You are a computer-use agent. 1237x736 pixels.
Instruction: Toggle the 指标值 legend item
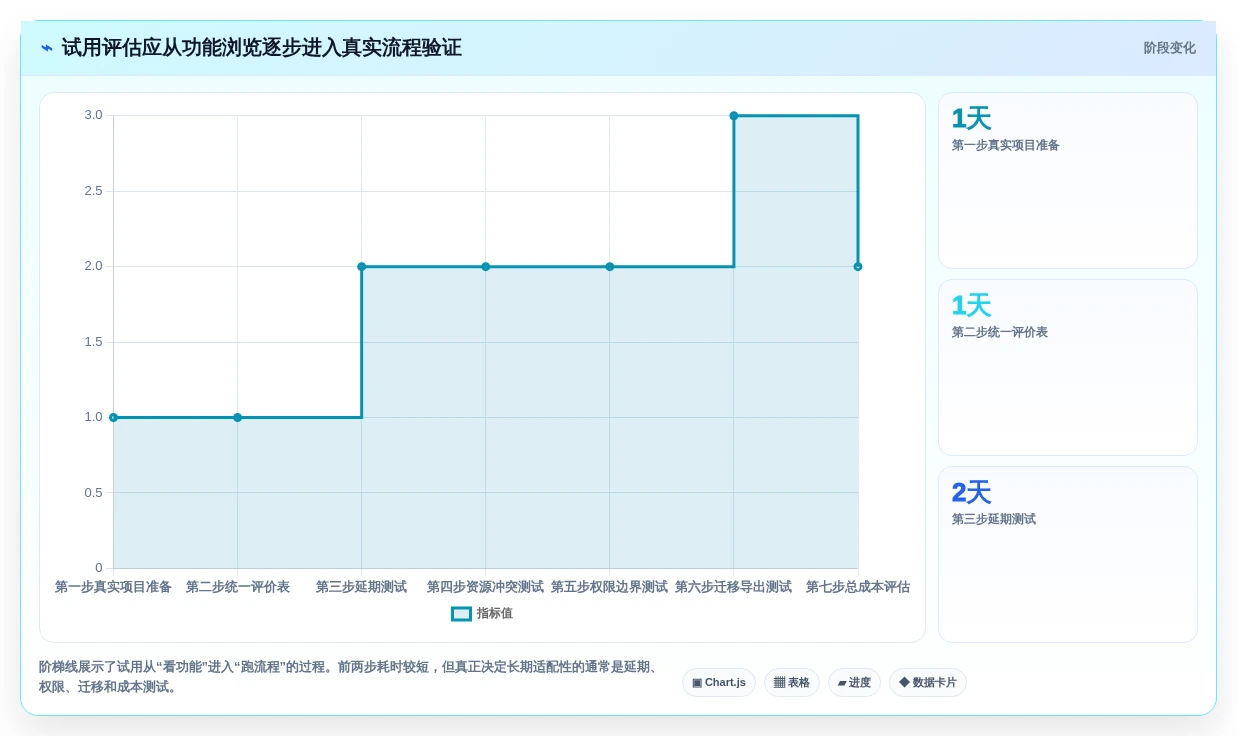click(x=482, y=613)
